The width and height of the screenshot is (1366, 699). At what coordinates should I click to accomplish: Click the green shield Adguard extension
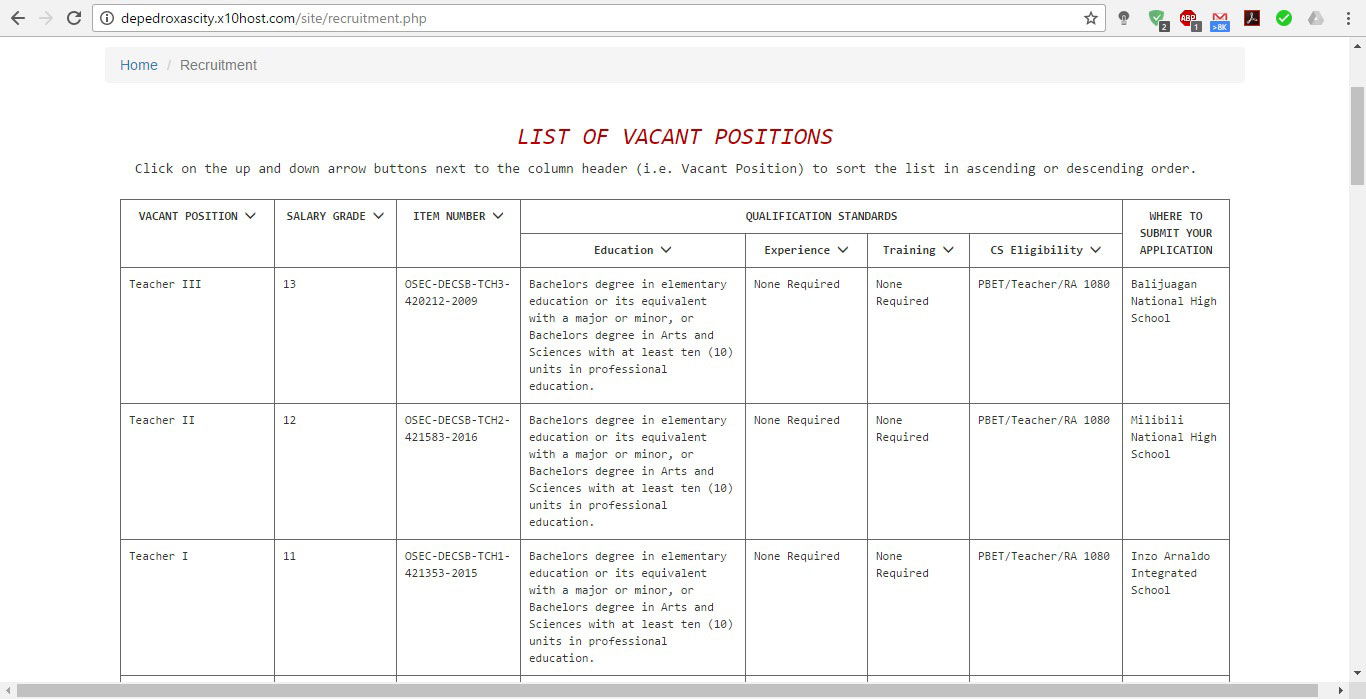(1157, 18)
